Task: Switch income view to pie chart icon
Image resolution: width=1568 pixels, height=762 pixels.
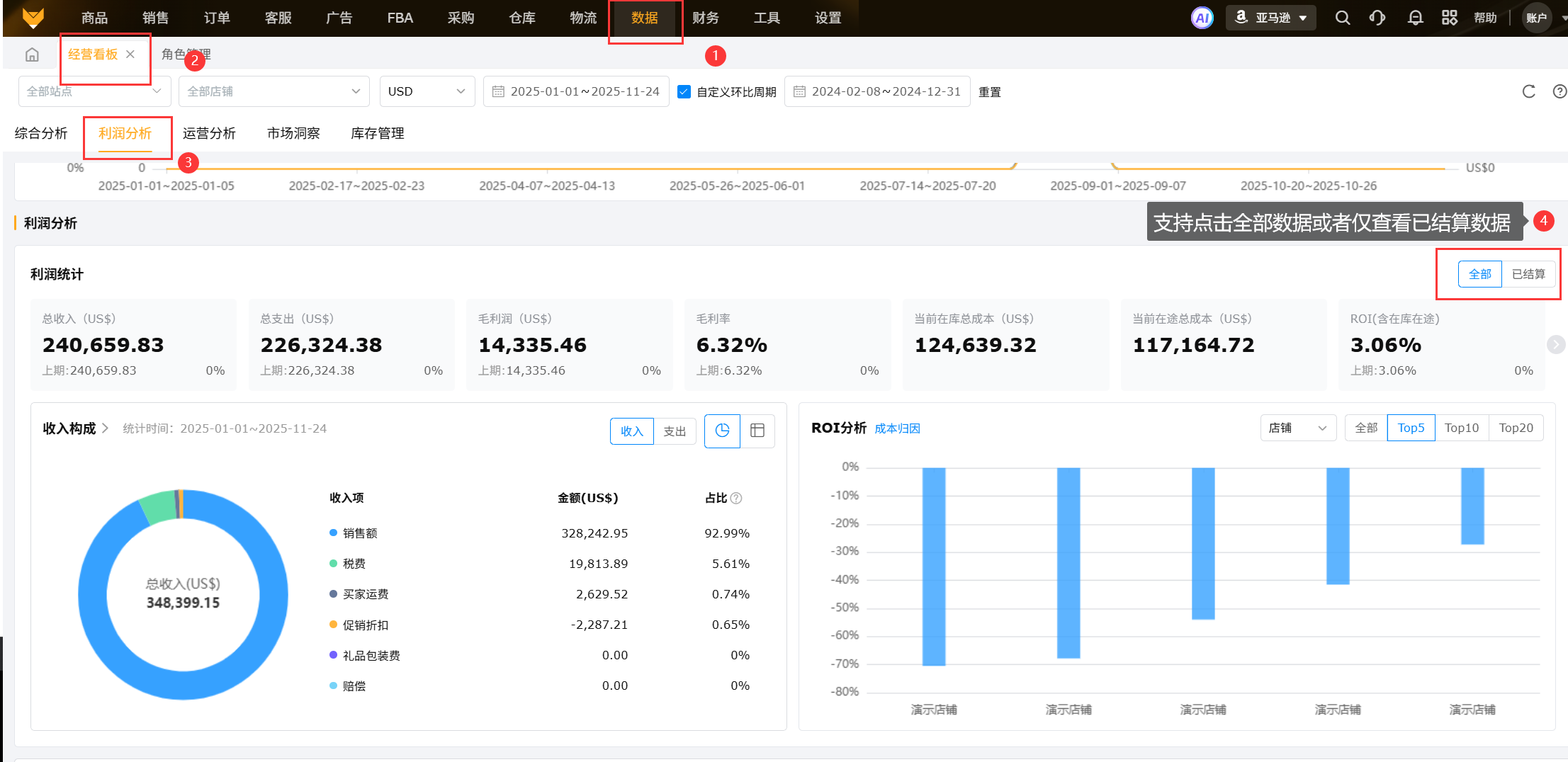Action: coord(722,431)
